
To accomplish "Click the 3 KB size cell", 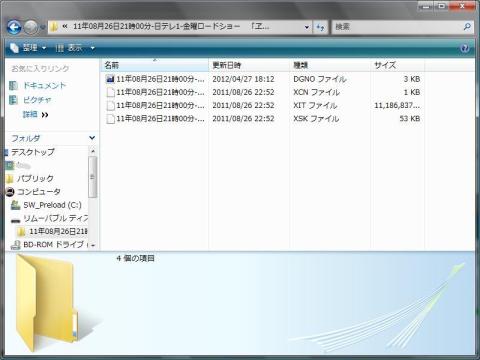I will point(412,79).
